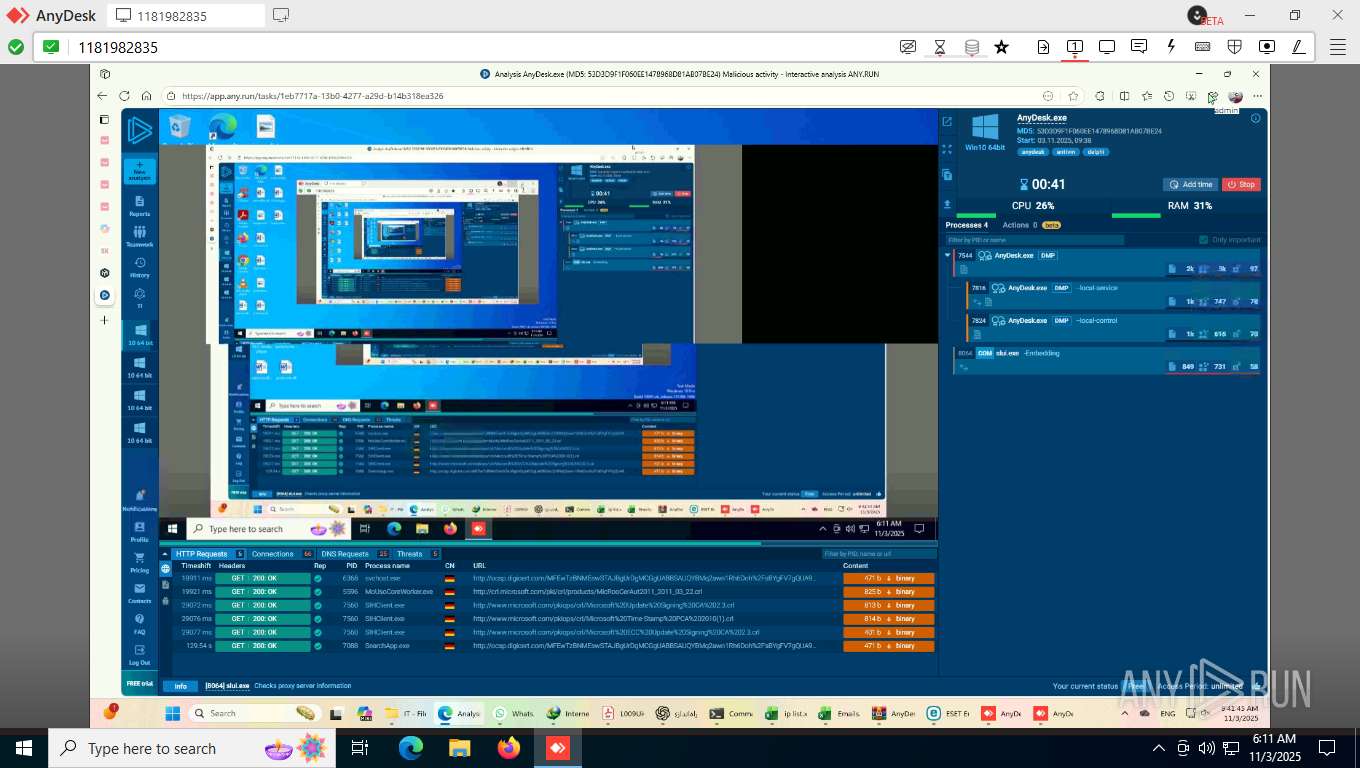Click the local taskbar search box
This screenshot has width=1360, height=768.
[190, 748]
